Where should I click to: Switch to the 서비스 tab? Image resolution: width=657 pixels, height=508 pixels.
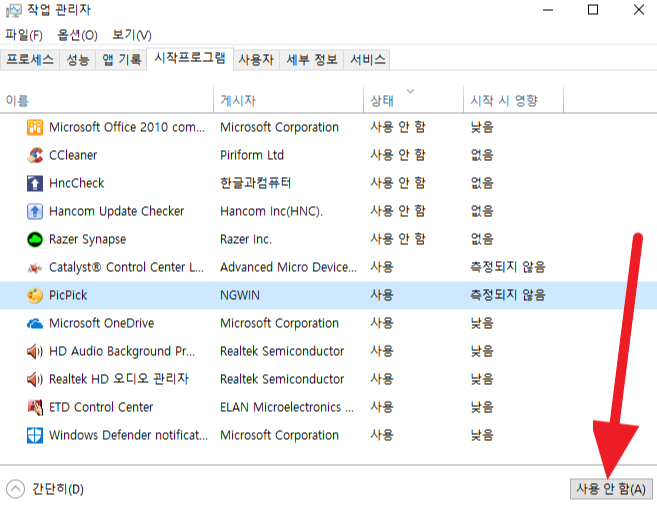(367, 60)
